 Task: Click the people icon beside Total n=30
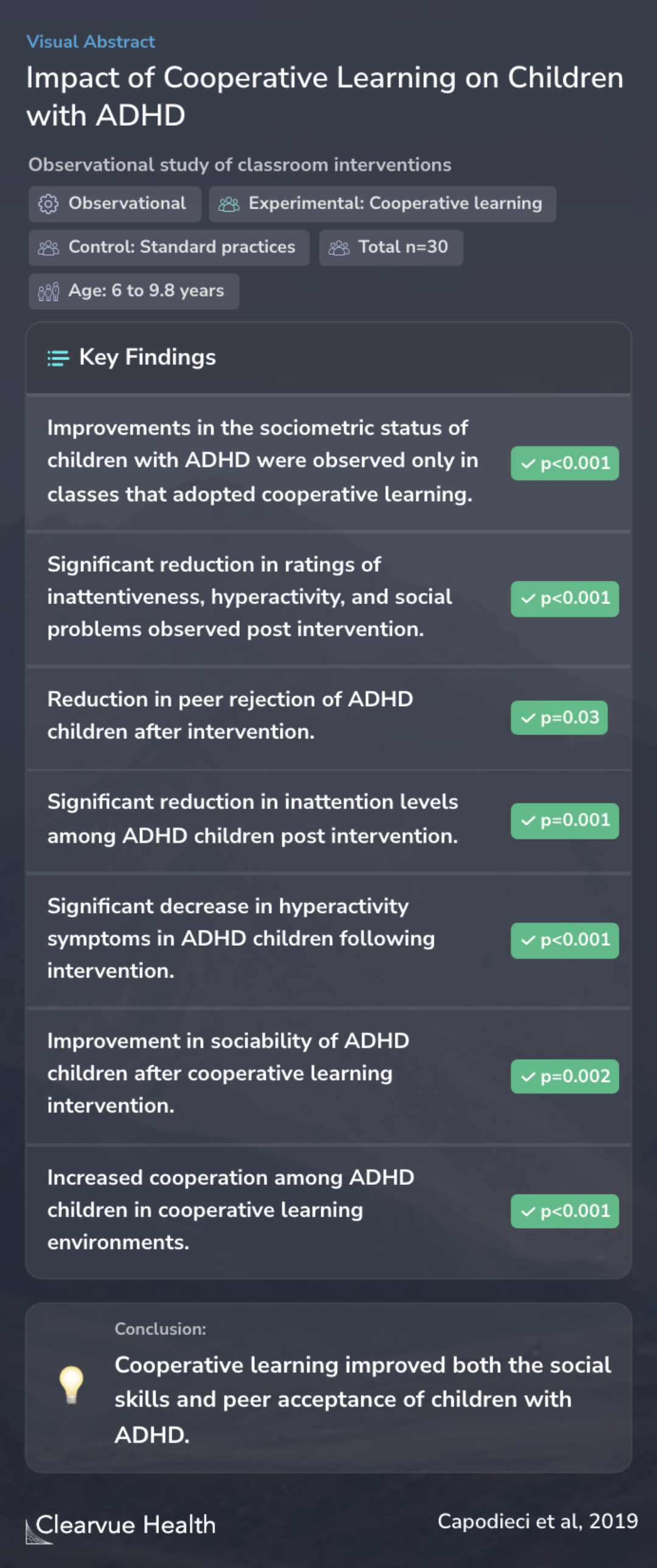(339, 248)
